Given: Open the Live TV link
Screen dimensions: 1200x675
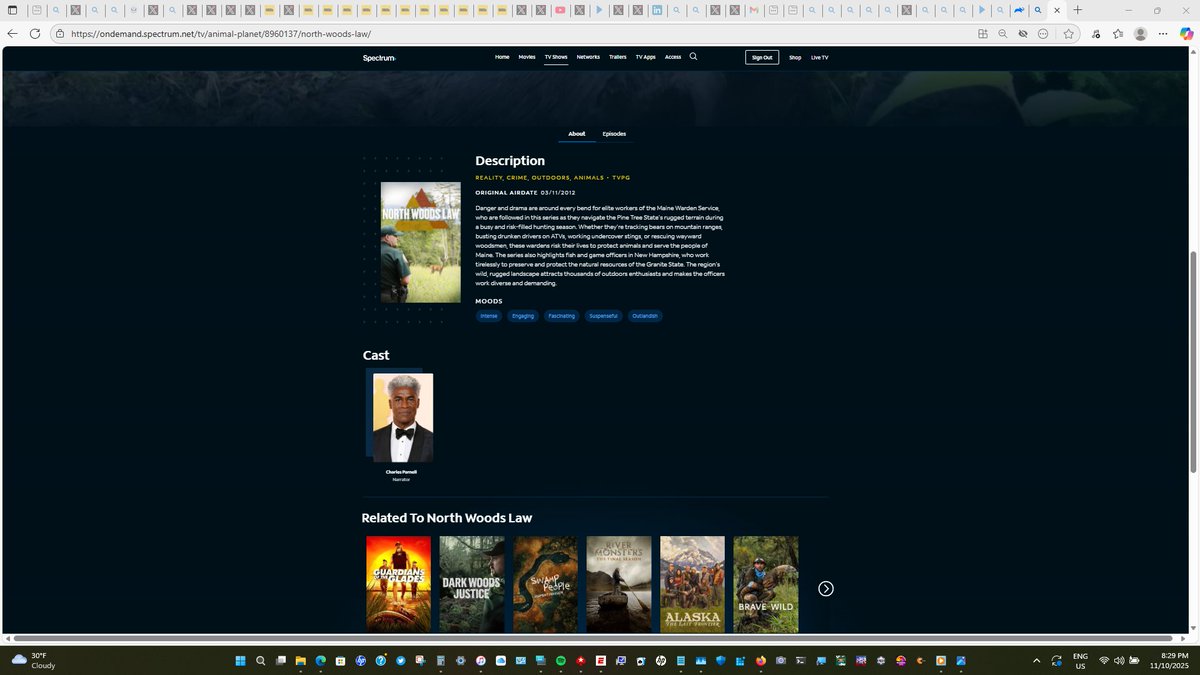Looking at the screenshot, I should (819, 57).
